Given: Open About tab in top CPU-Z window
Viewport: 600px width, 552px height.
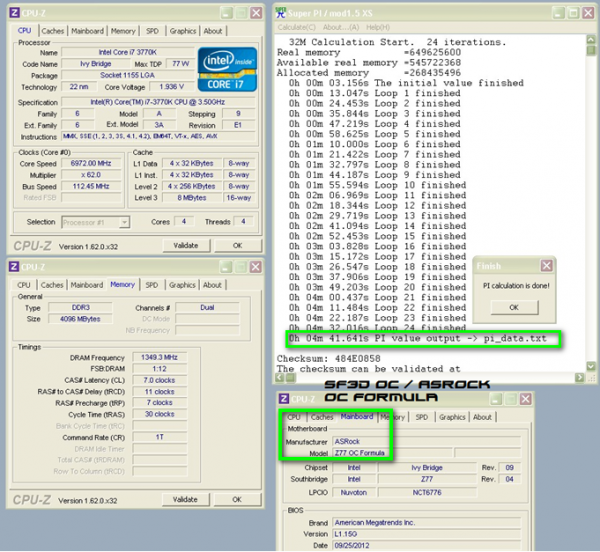Looking at the screenshot, I should coord(213,31).
